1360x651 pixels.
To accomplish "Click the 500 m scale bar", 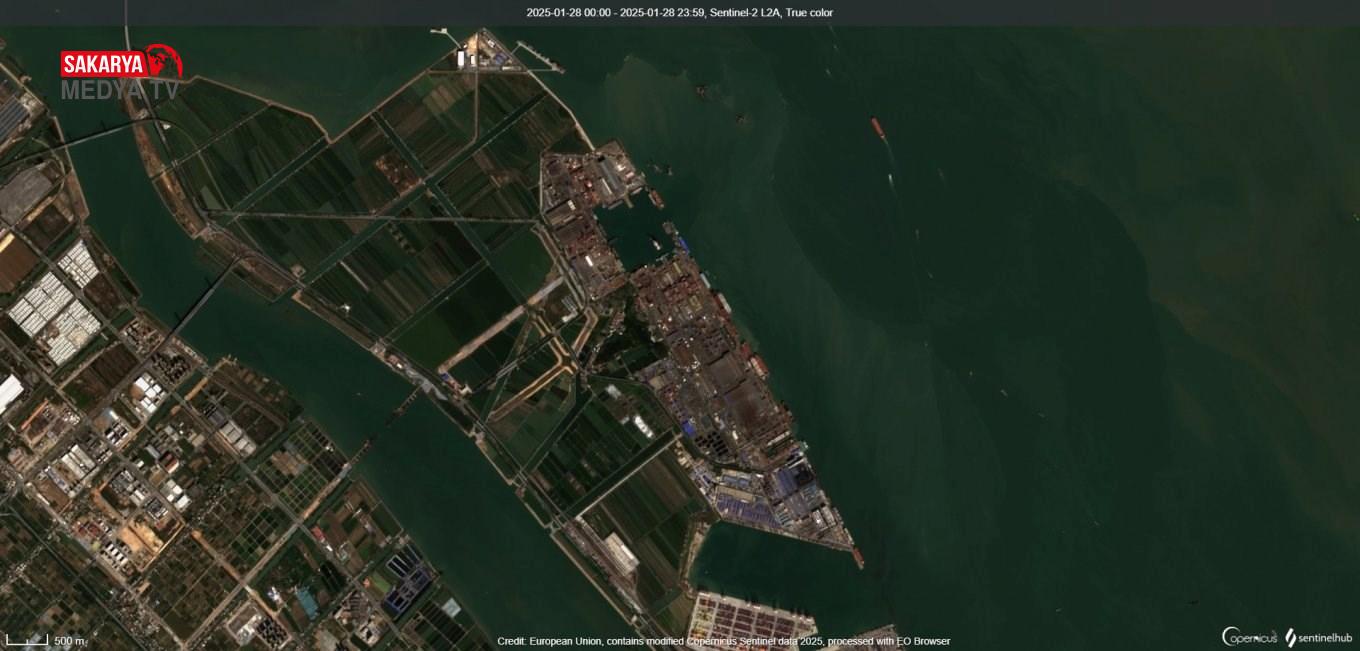I will click(x=28, y=640).
